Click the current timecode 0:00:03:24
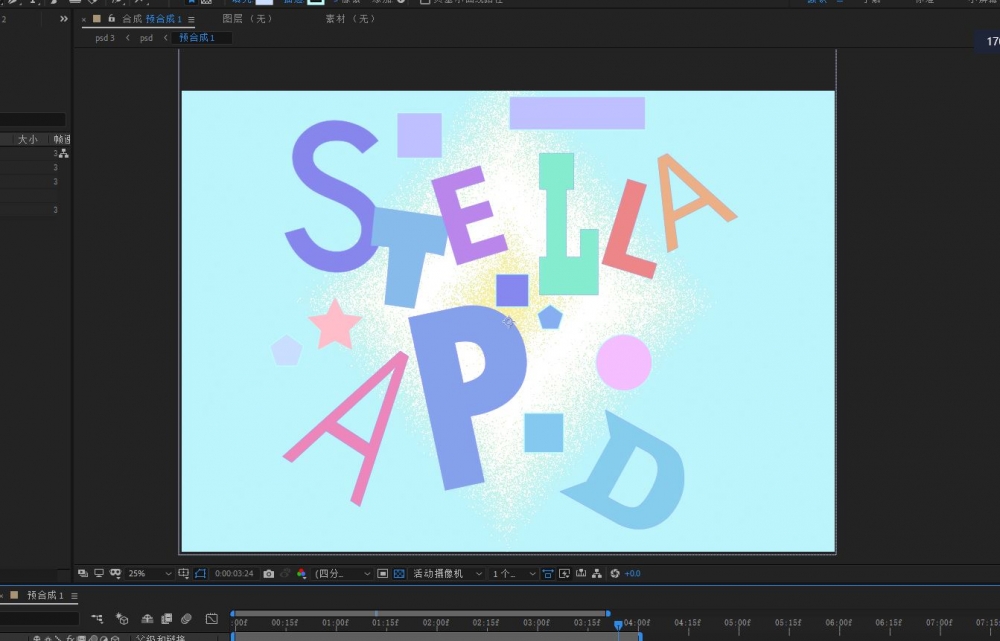 (x=235, y=574)
